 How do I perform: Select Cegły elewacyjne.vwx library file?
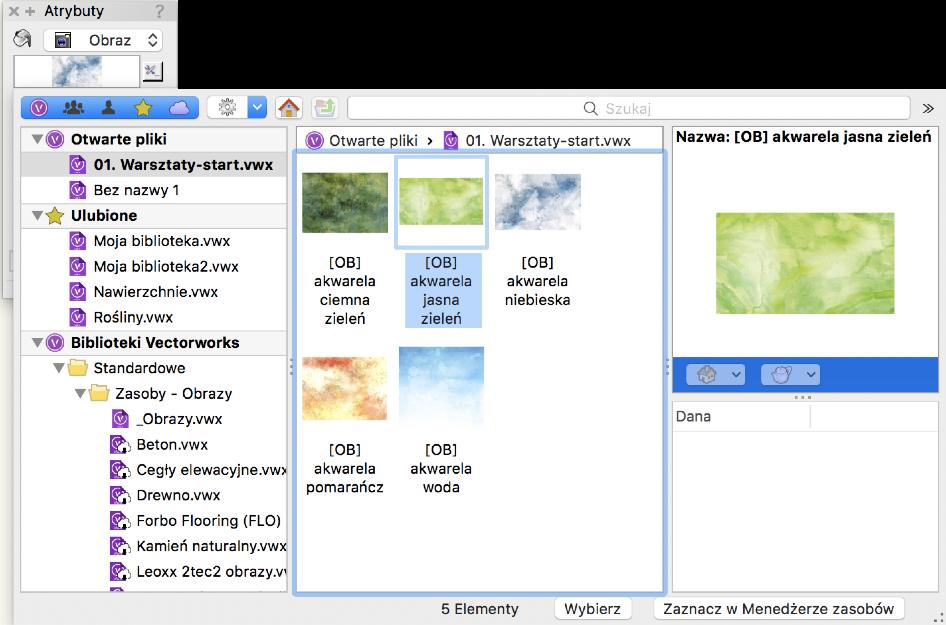[x=154, y=469]
